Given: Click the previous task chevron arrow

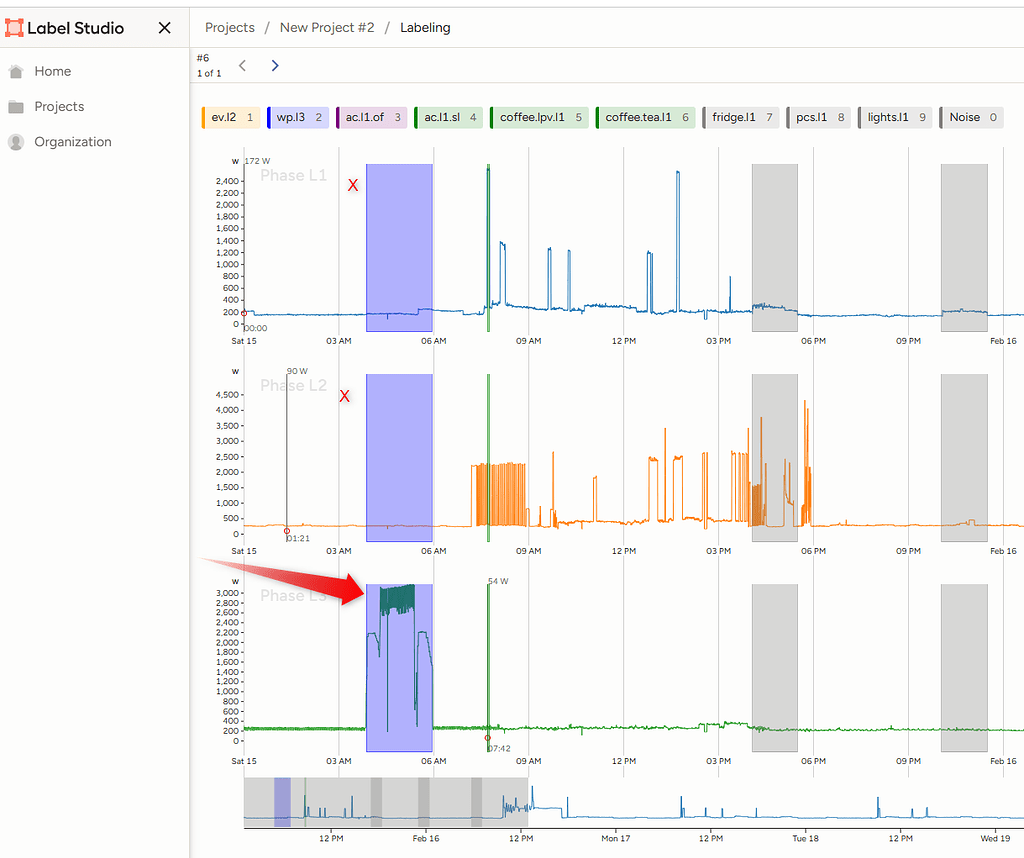Looking at the screenshot, I should click(x=242, y=64).
